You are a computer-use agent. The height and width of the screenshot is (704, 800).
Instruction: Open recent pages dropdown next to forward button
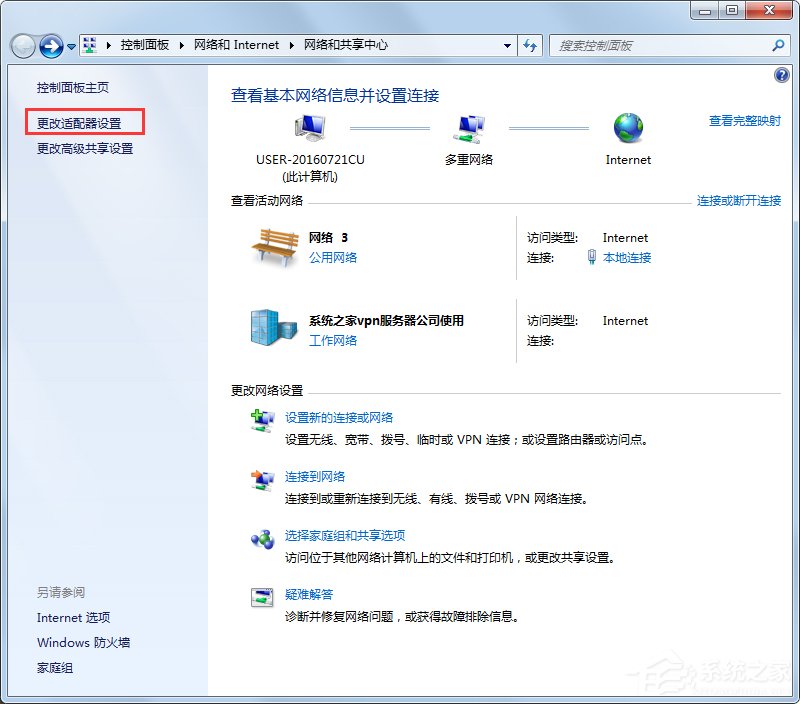point(70,46)
